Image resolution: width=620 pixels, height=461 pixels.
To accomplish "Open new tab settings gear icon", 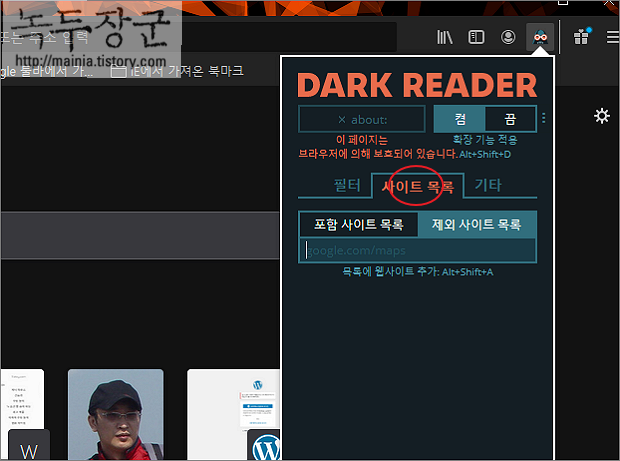I will 602,116.
